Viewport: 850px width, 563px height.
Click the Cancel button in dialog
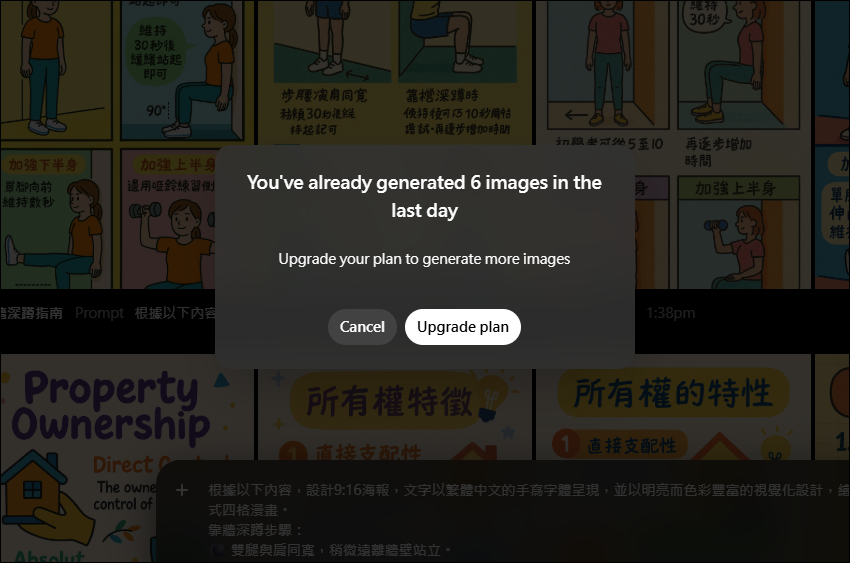362,327
